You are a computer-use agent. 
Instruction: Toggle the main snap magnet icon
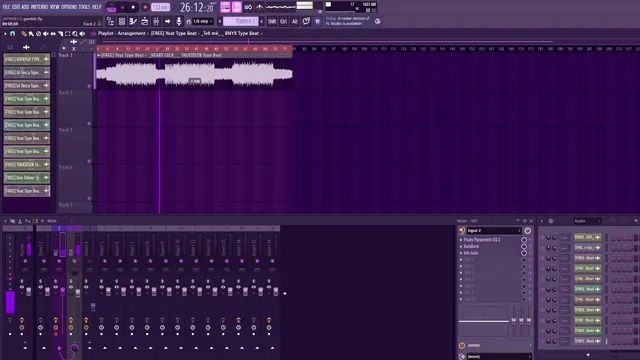tap(188, 22)
